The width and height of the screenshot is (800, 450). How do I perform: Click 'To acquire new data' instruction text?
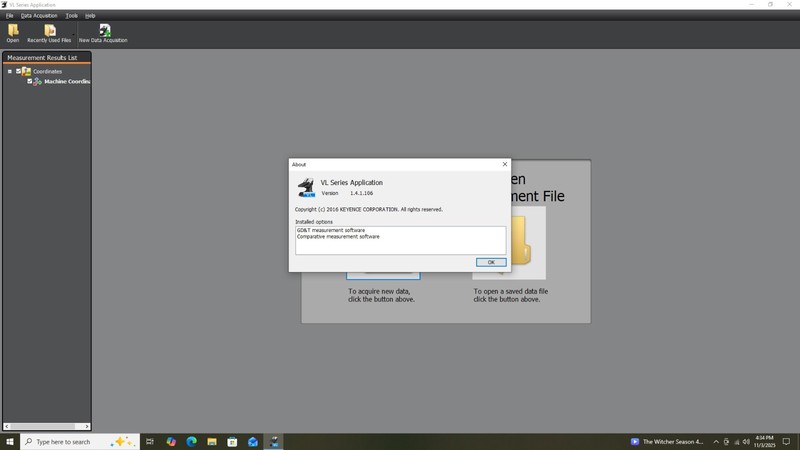[381, 295]
